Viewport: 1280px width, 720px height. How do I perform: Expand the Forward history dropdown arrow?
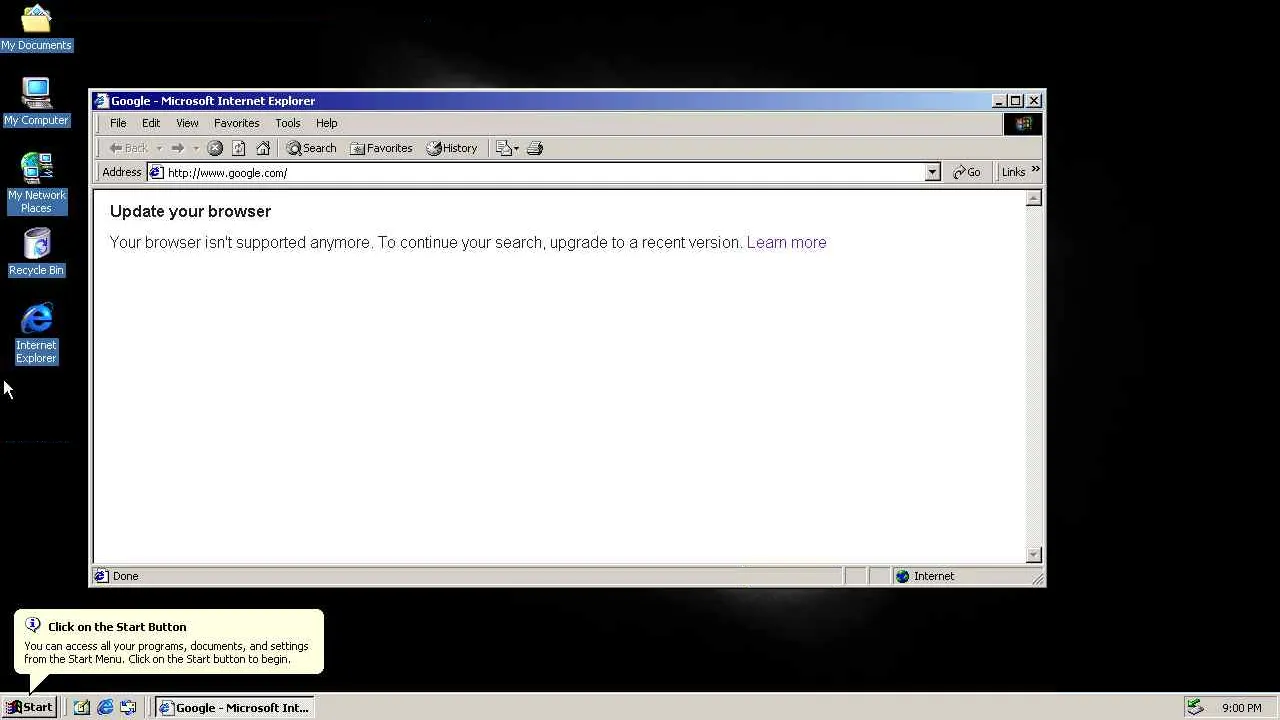pyautogui.click(x=196, y=148)
